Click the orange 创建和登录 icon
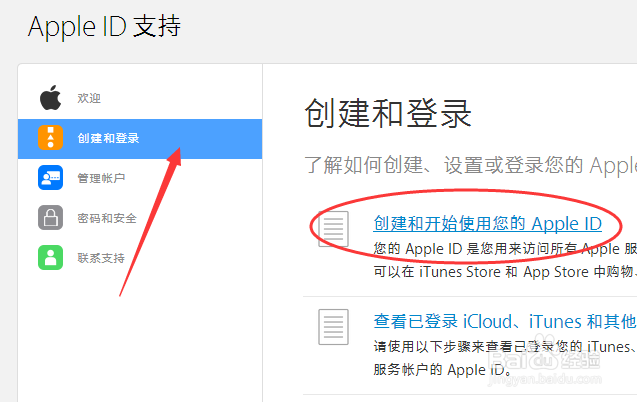637x402 pixels. click(x=50, y=138)
